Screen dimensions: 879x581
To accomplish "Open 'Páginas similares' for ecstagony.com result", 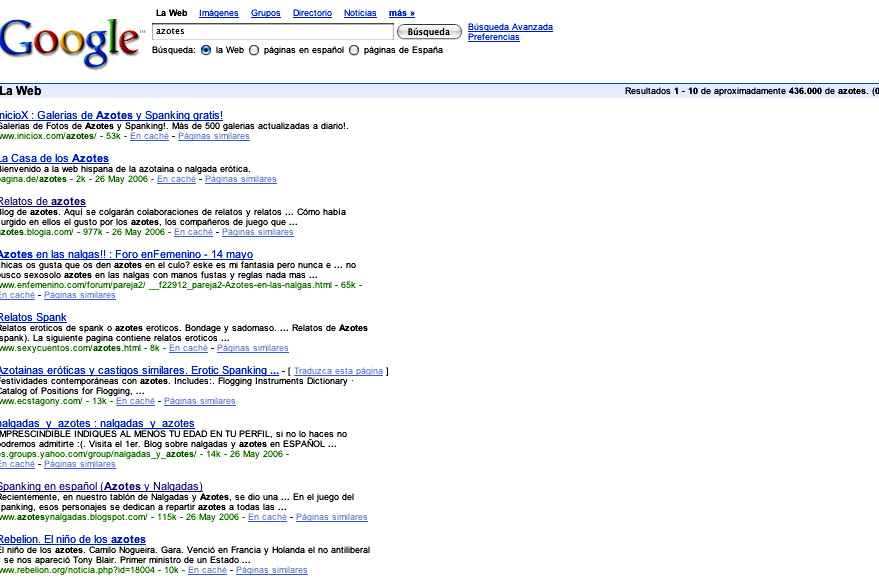I will coord(200,401).
